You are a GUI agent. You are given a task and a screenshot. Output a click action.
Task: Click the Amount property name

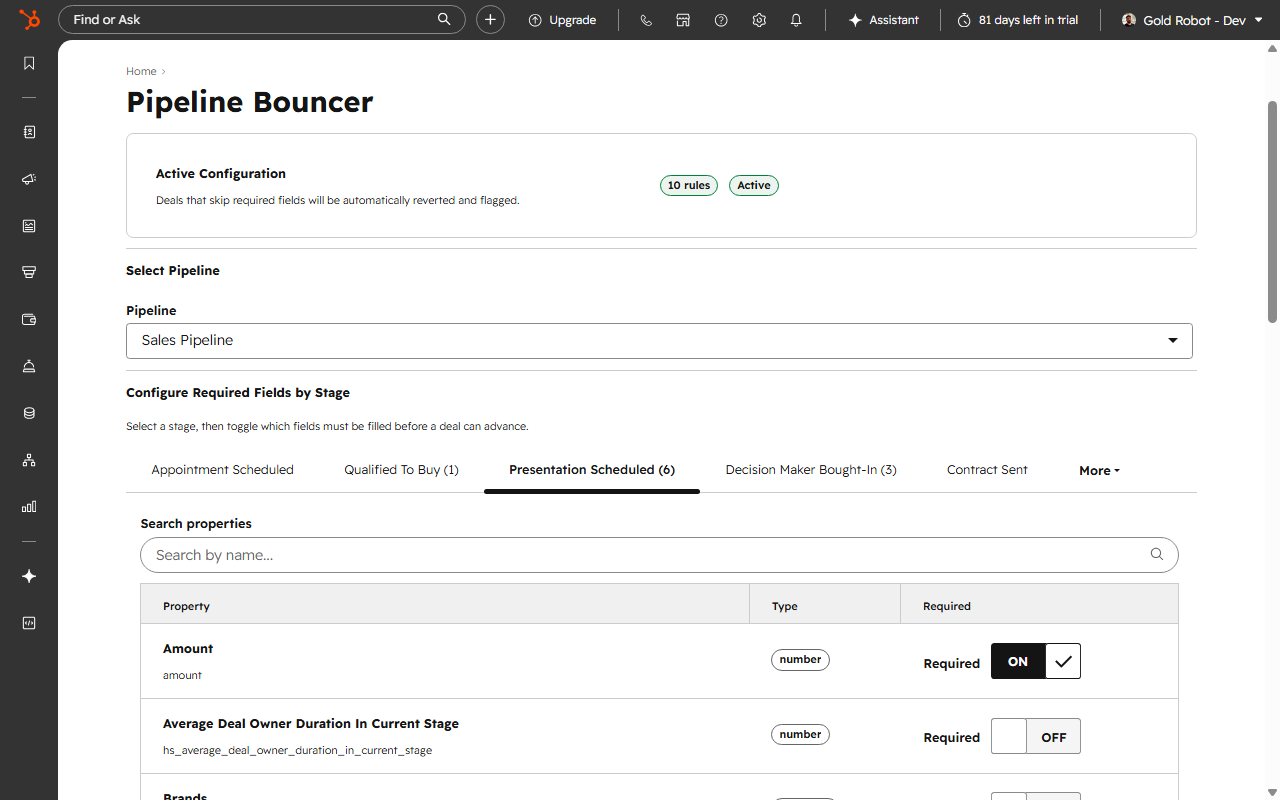coord(188,649)
